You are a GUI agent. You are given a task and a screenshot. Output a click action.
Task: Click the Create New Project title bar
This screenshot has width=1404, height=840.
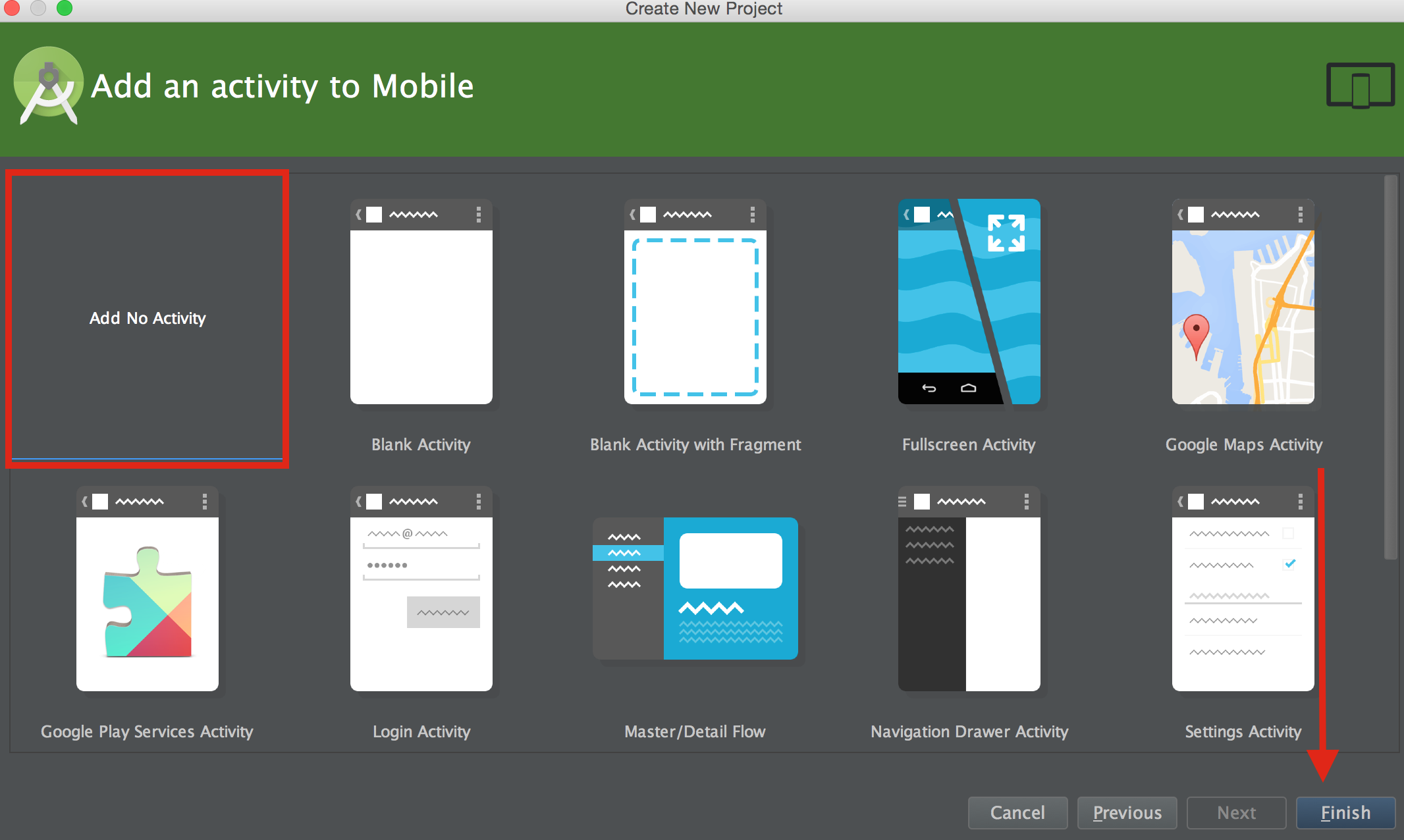pyautogui.click(x=703, y=9)
